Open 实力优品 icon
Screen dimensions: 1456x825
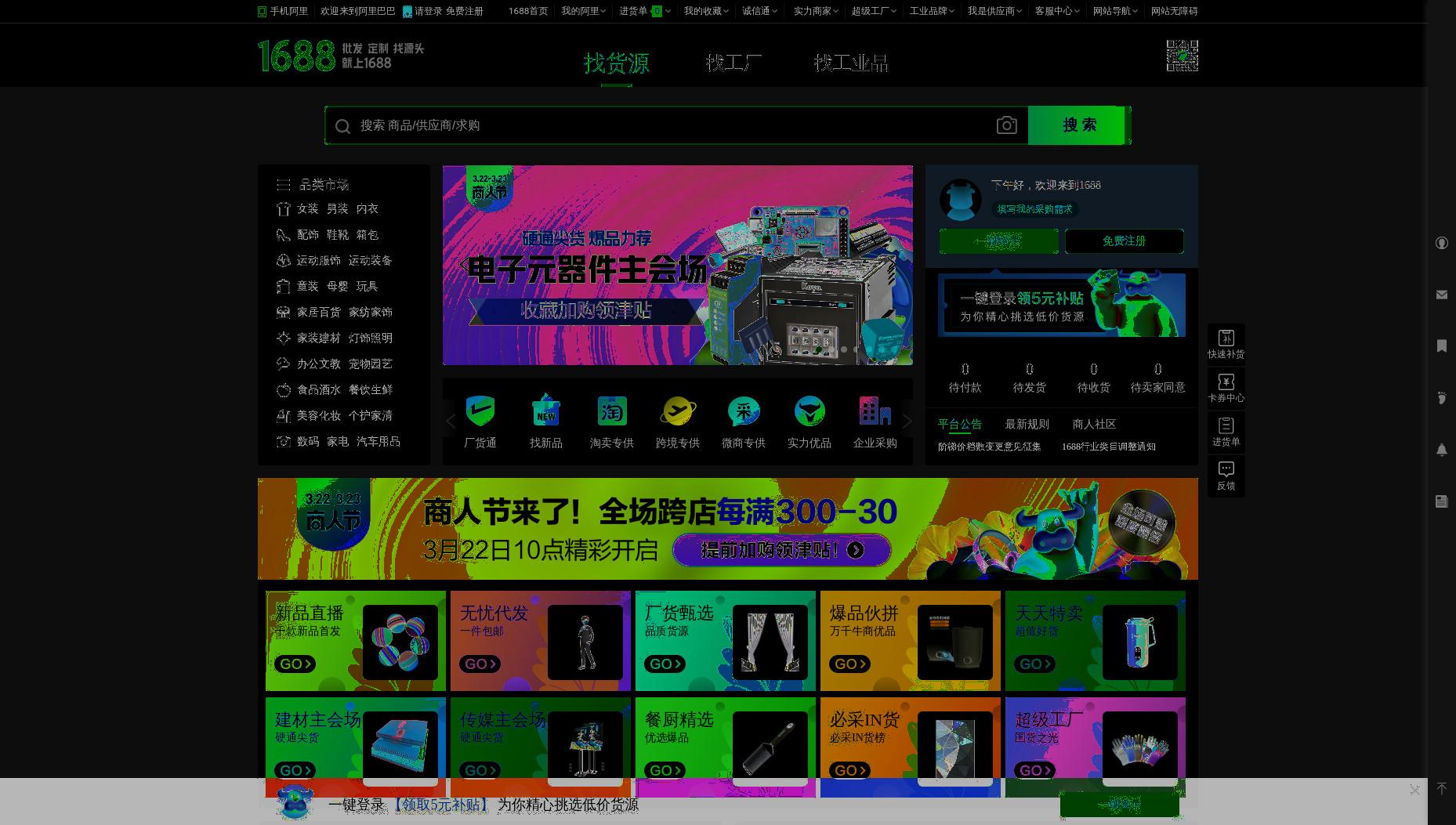(809, 411)
